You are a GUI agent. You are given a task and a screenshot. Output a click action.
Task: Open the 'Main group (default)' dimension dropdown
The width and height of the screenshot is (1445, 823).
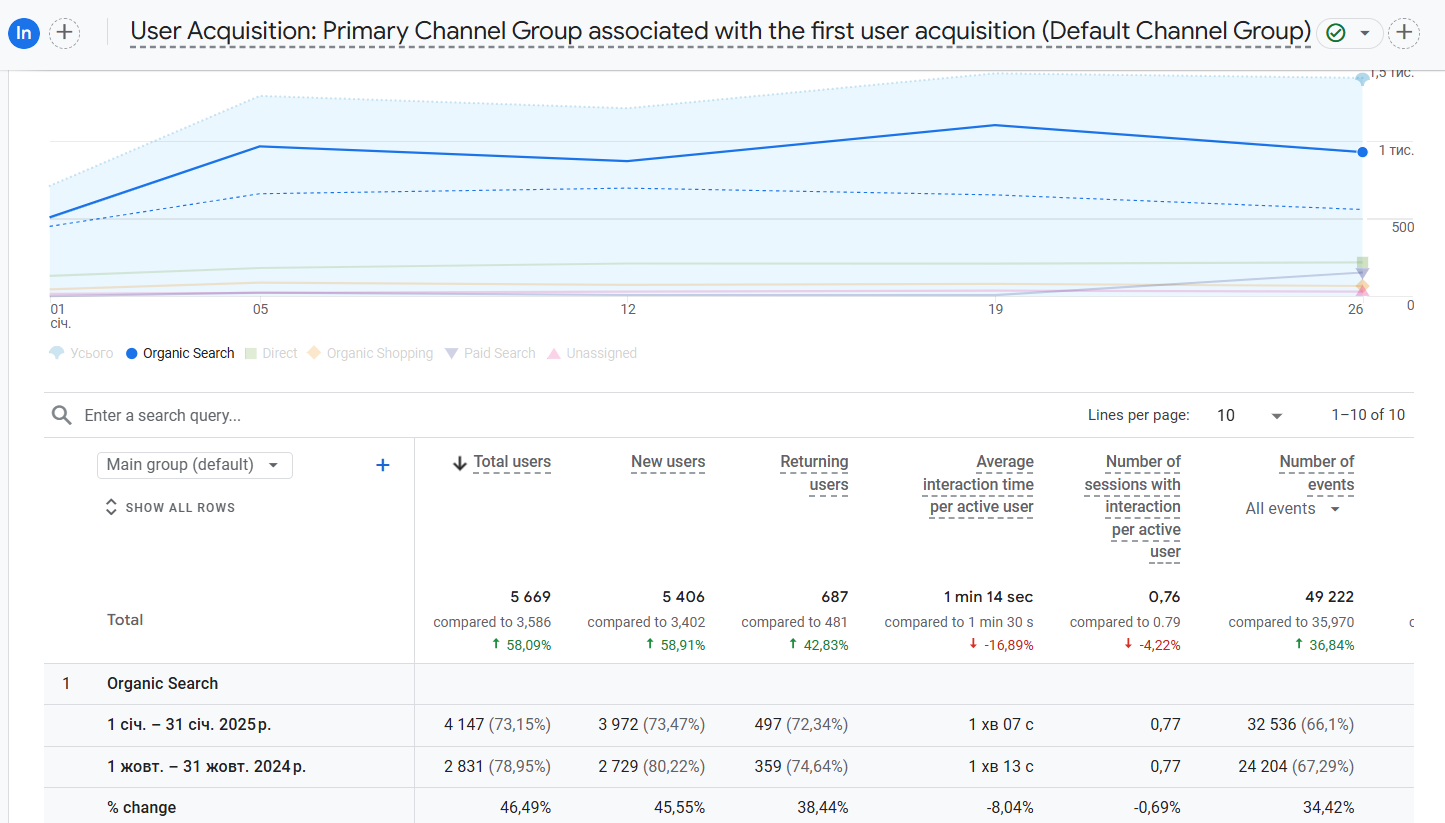point(194,465)
